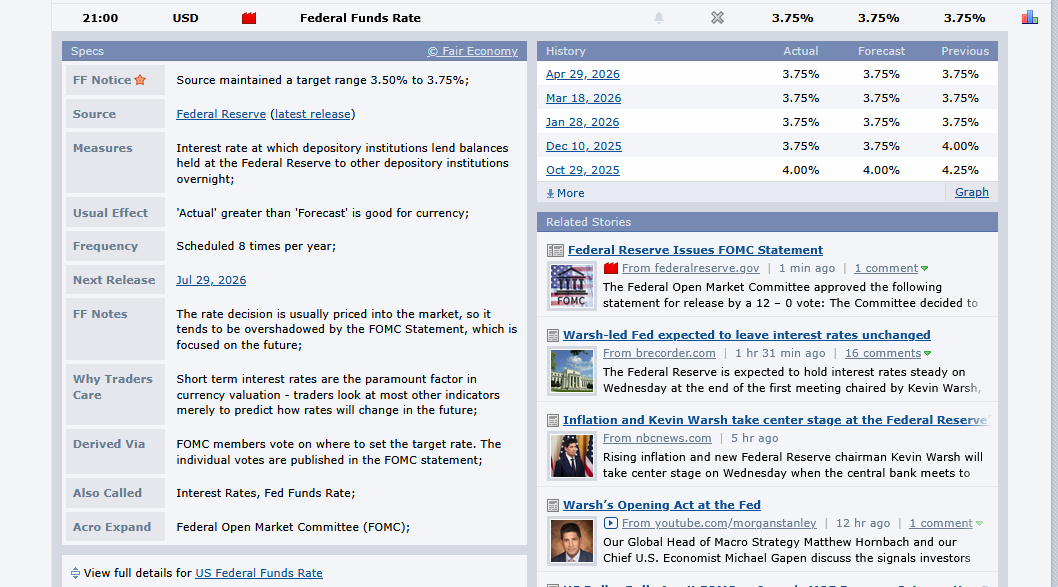Close details with the X icon

tap(717, 18)
